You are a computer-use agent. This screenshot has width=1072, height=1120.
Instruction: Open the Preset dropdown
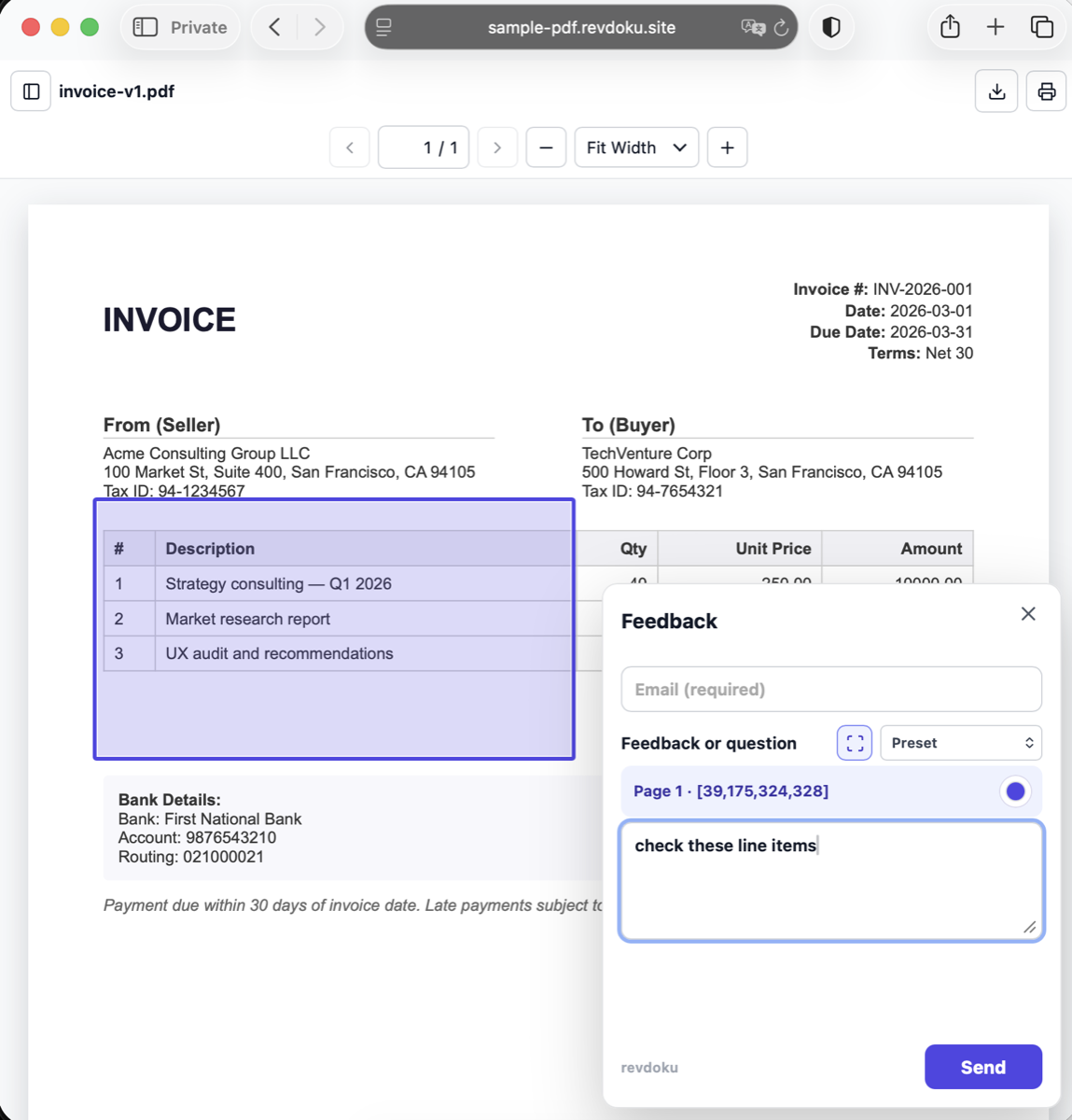coord(961,743)
